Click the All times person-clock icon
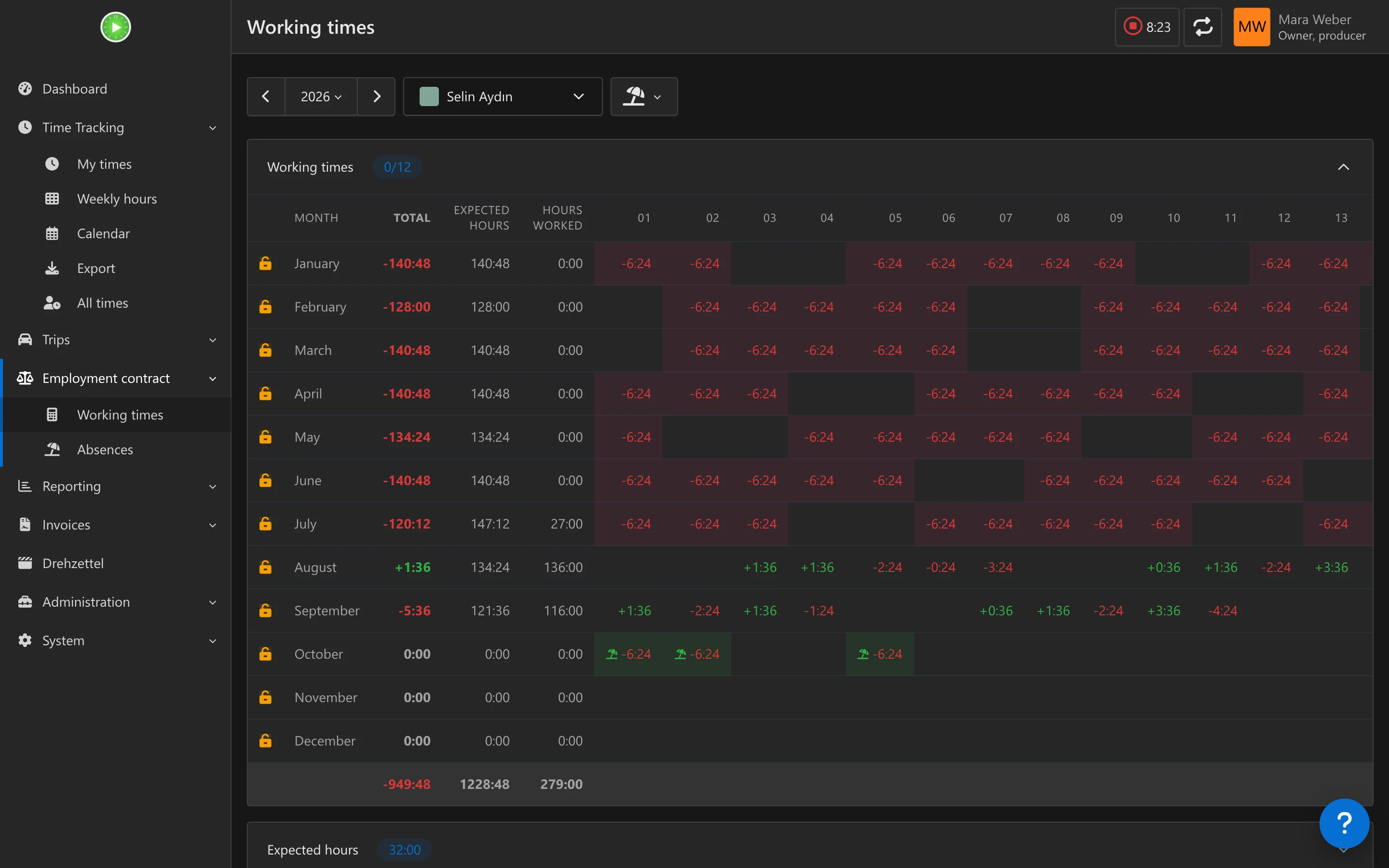 52,303
